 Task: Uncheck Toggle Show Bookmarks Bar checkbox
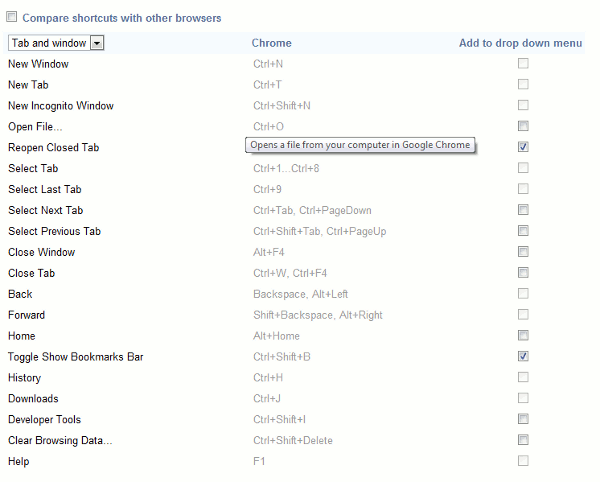(x=523, y=356)
